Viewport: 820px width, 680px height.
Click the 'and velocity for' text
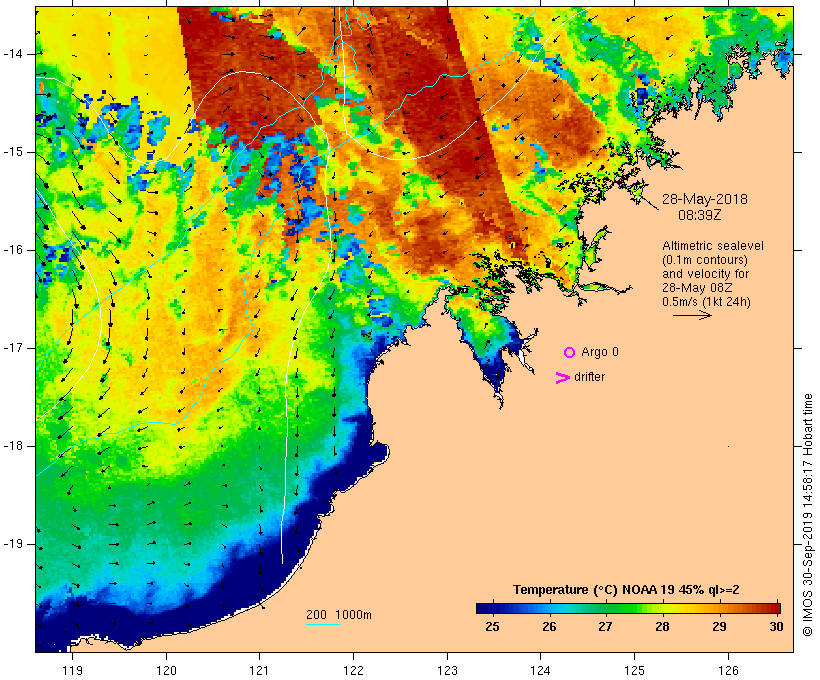705,274
